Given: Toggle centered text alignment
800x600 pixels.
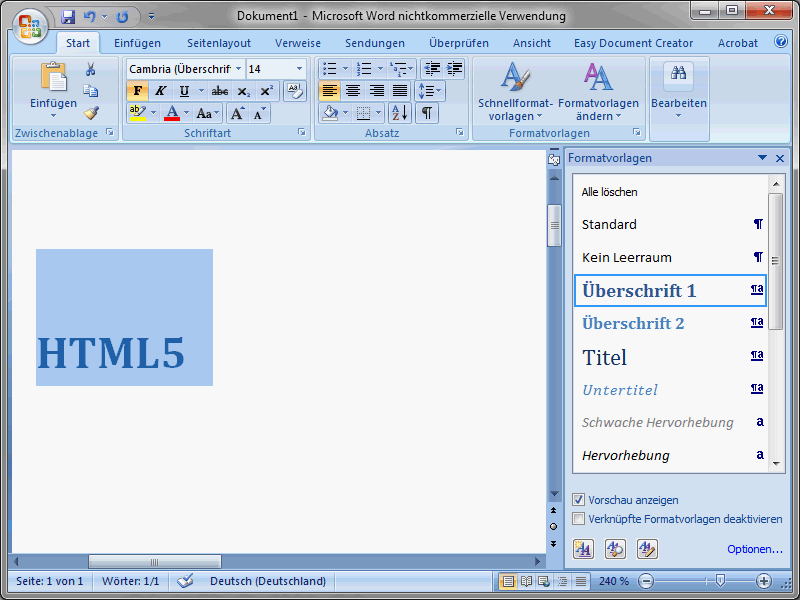Looking at the screenshot, I should tap(353, 91).
